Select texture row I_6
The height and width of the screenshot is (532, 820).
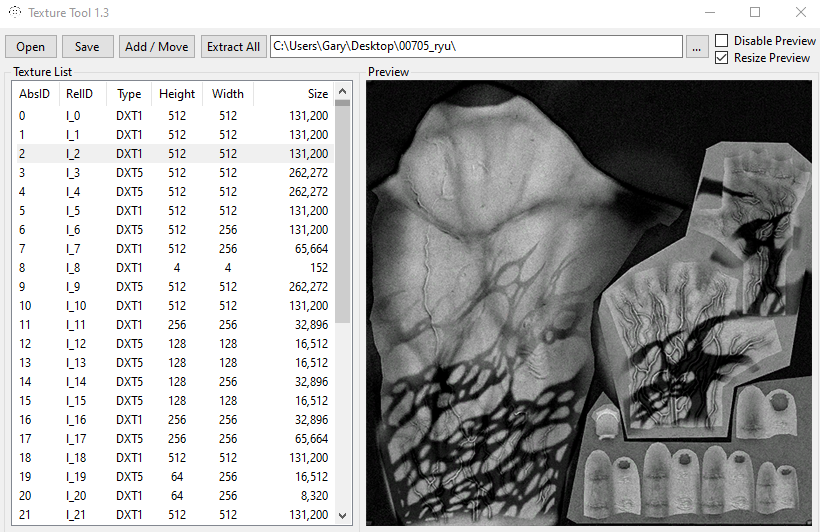click(175, 230)
